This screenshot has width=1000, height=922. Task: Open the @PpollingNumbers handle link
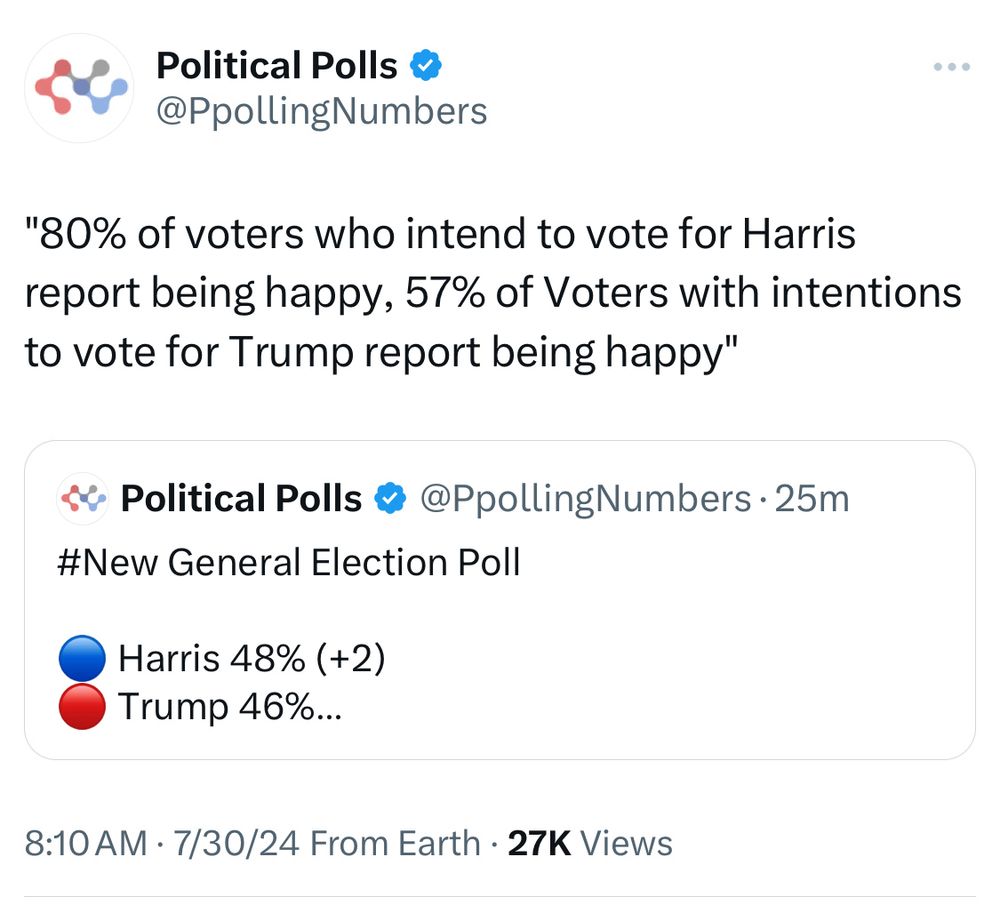[x=321, y=112]
